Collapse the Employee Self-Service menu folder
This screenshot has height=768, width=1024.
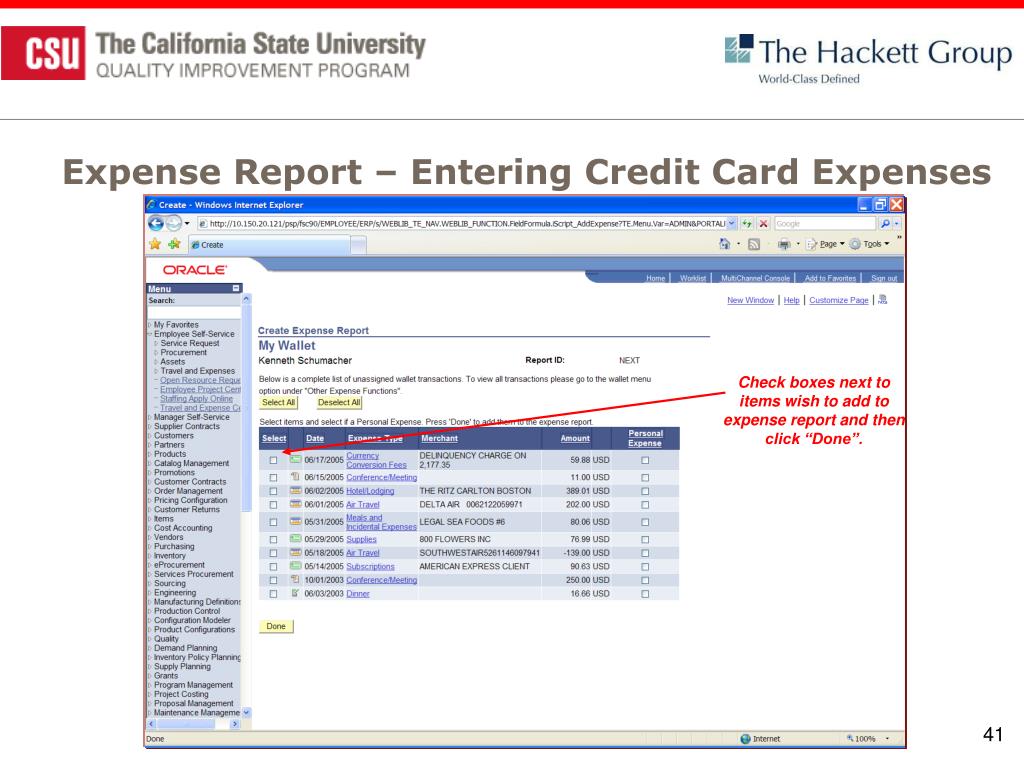pos(150,334)
